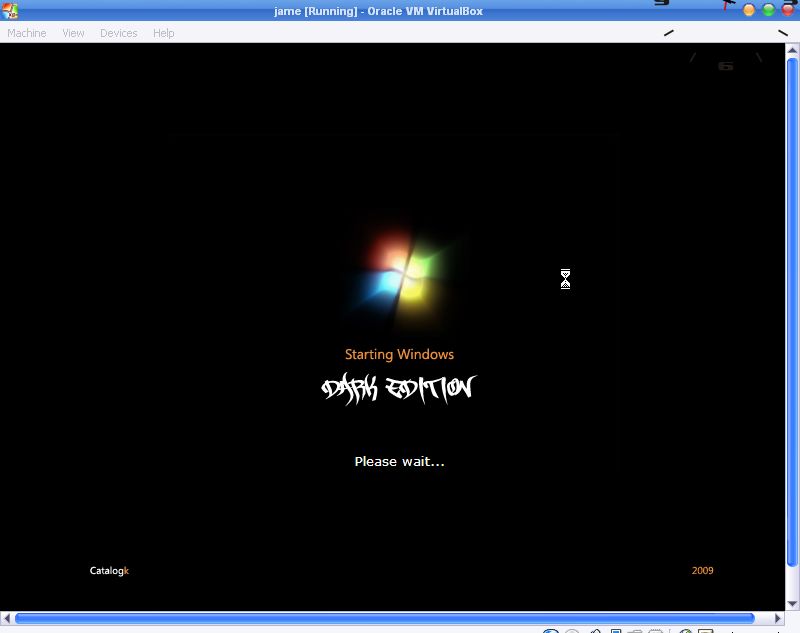
Task: Click the horizontal scrollbar thumb
Action: [x=385, y=618]
